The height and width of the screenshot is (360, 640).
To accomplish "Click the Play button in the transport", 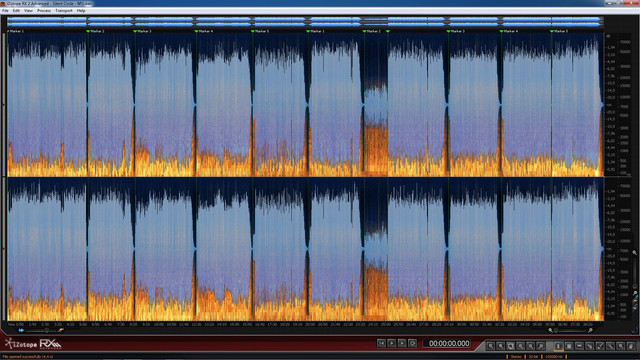I will 391,343.
